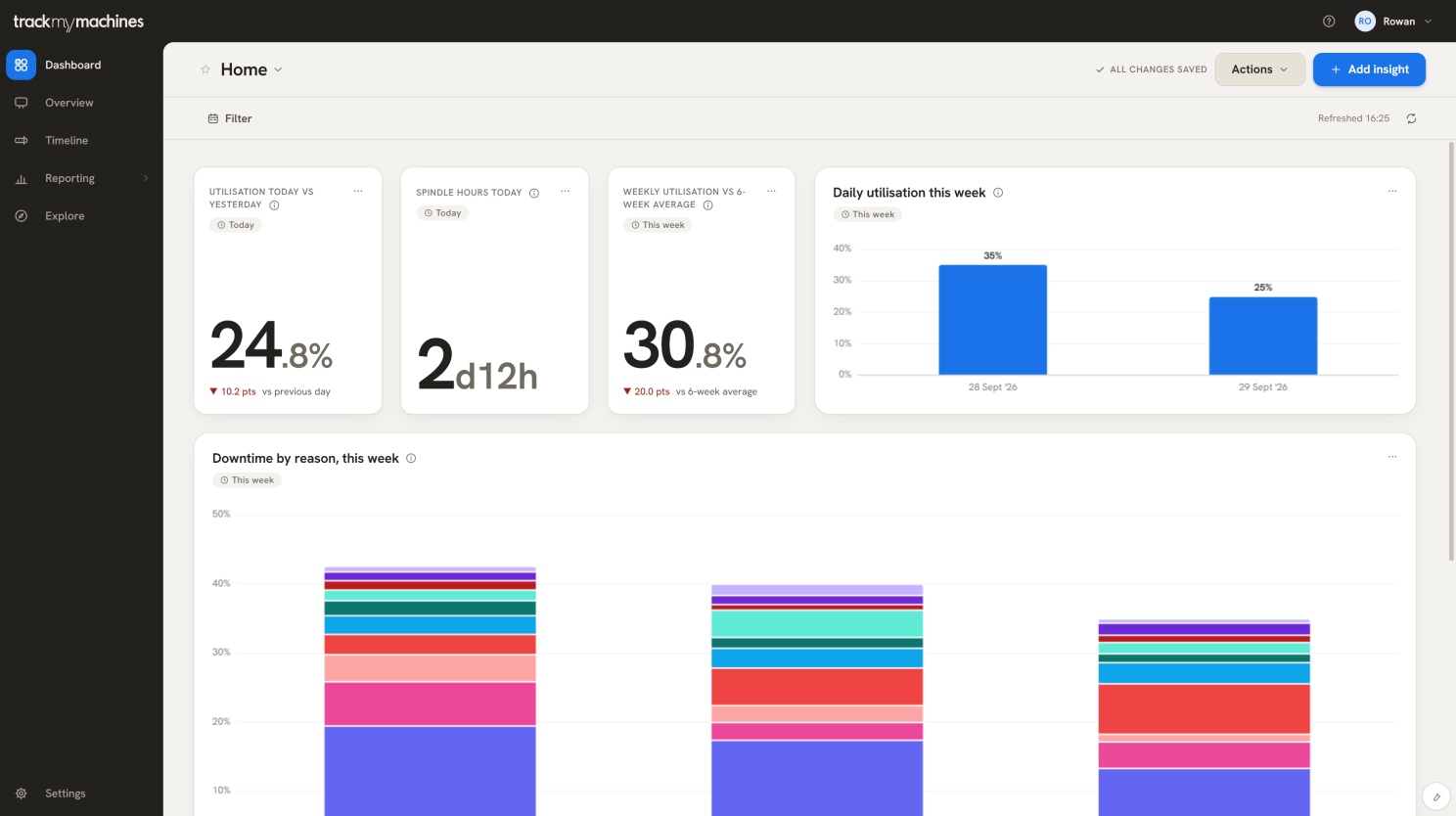The height and width of the screenshot is (816, 1456).
Task: Click the 28 Sept '26 utilisation bar
Action: click(x=992, y=320)
